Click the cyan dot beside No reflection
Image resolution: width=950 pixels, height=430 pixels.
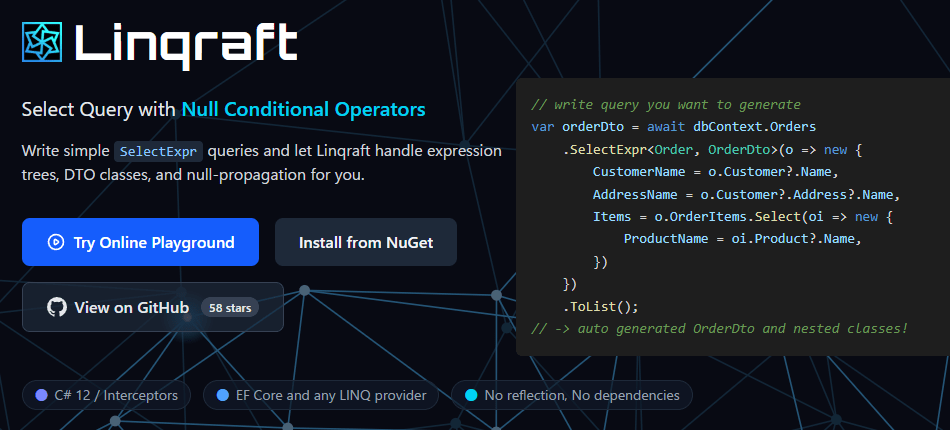click(471, 395)
